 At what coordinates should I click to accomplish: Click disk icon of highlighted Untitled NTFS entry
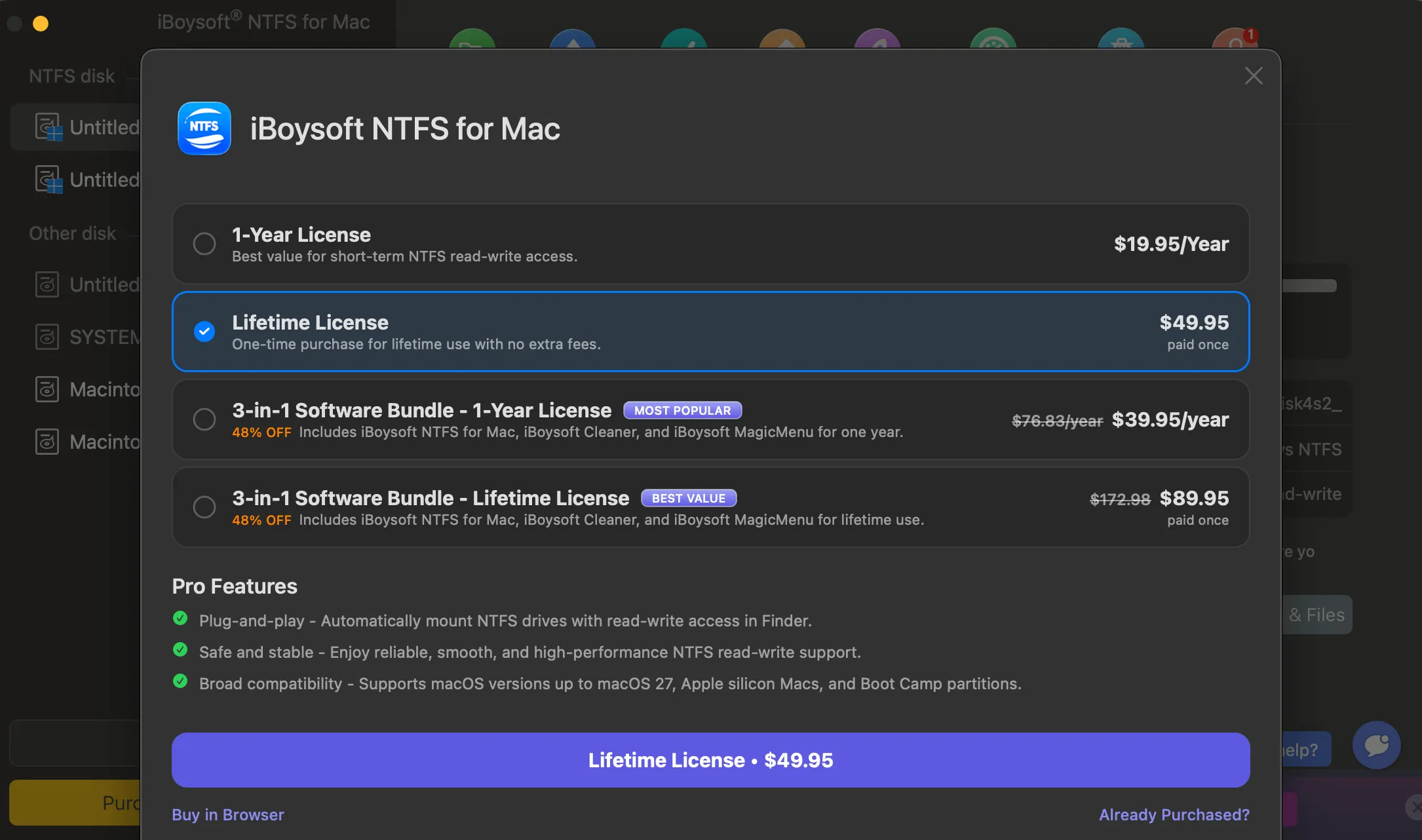[48, 127]
